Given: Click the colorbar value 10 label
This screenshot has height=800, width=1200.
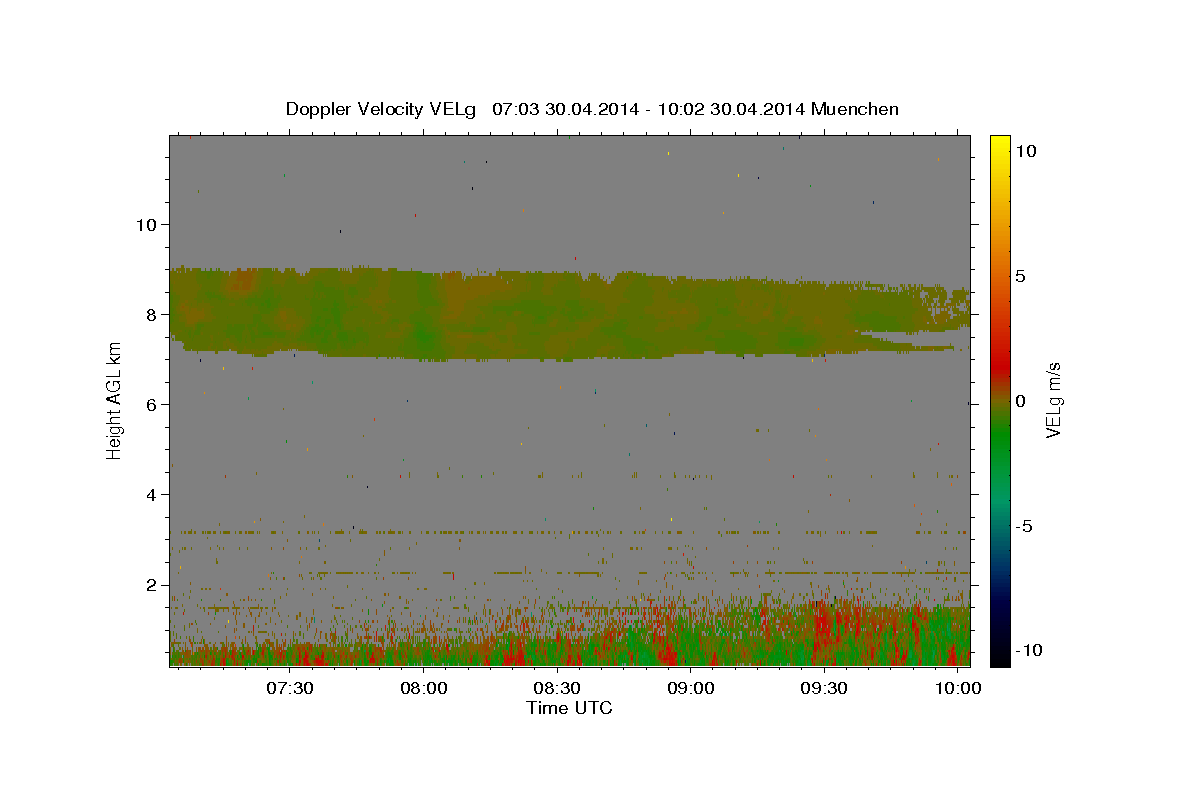Looking at the screenshot, I should pos(1026,150).
